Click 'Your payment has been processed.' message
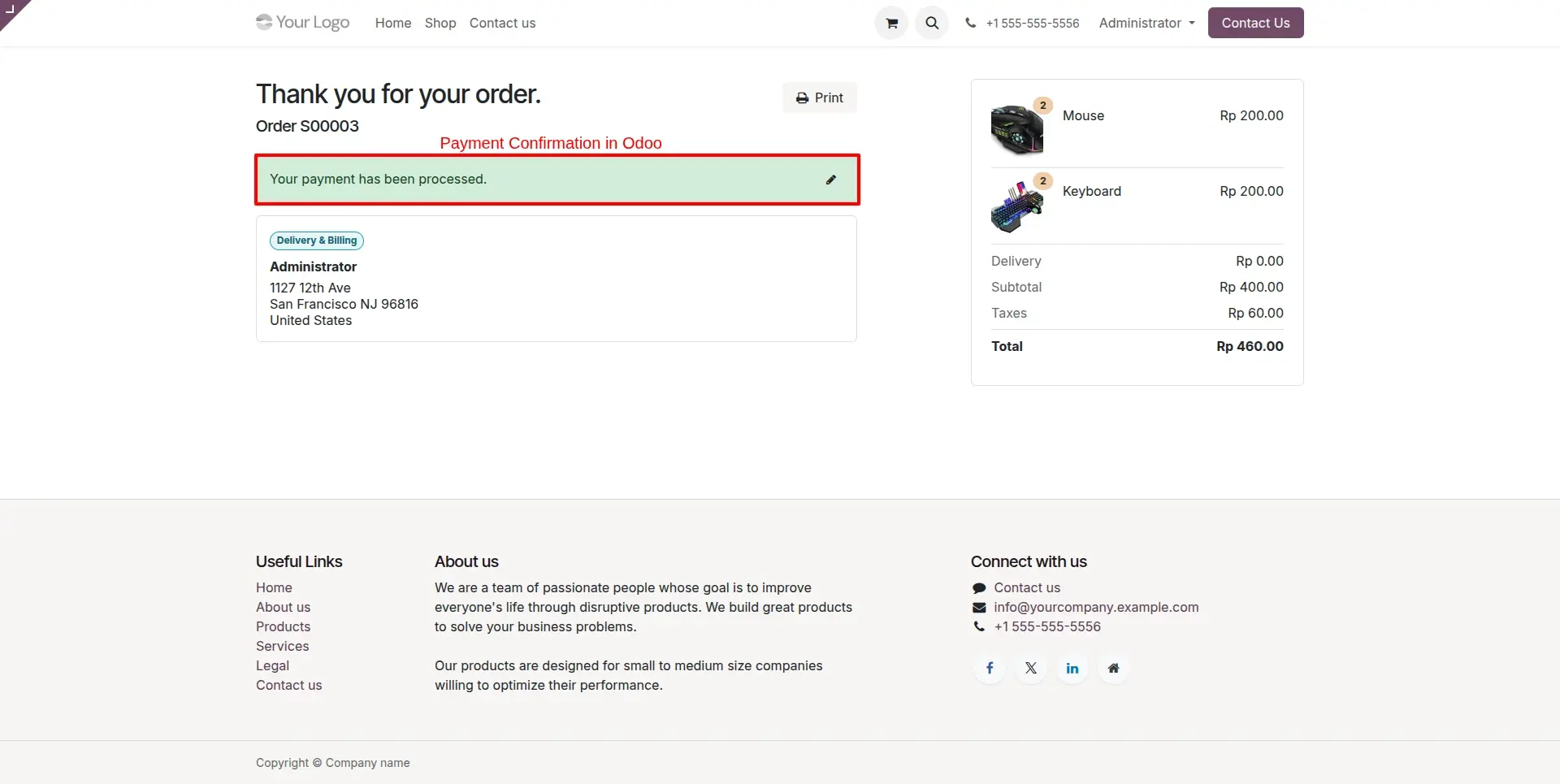This screenshot has width=1560, height=784. [378, 179]
